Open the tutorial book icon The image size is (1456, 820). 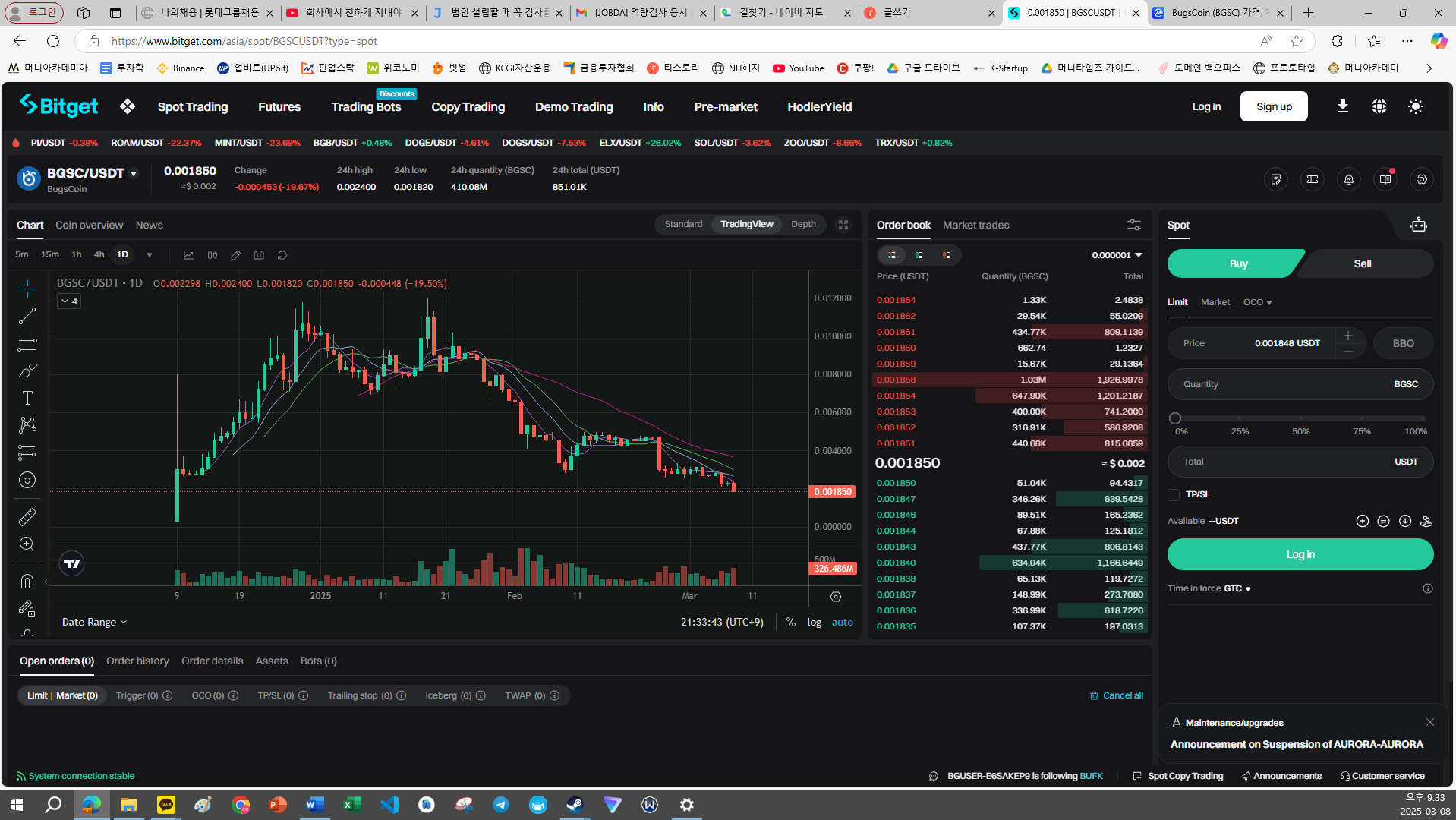[x=1385, y=179]
